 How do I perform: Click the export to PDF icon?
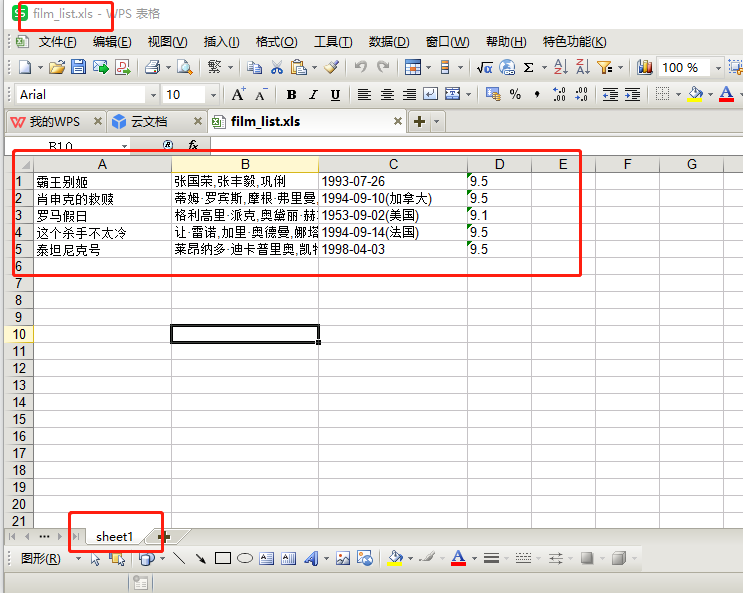[123, 67]
